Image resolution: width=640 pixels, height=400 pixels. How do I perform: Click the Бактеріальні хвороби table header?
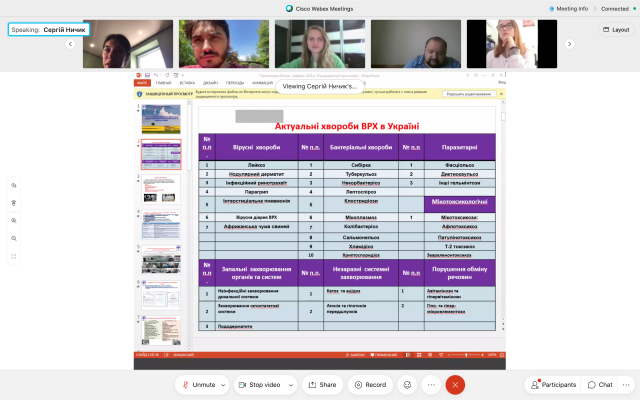coord(361,147)
